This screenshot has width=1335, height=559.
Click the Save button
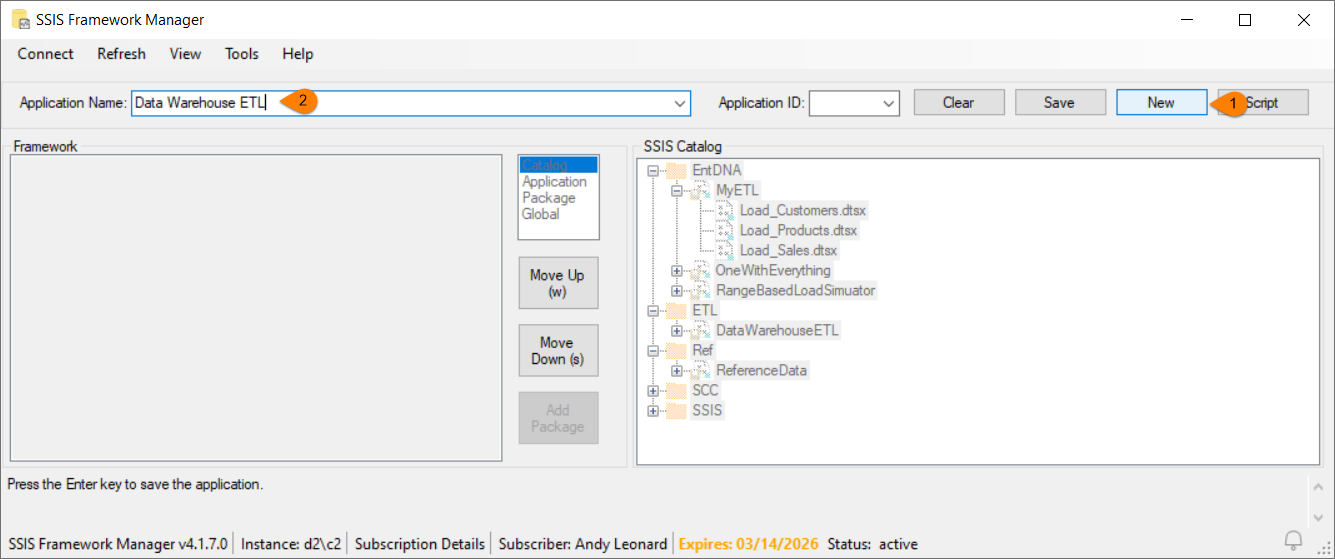[1059, 102]
